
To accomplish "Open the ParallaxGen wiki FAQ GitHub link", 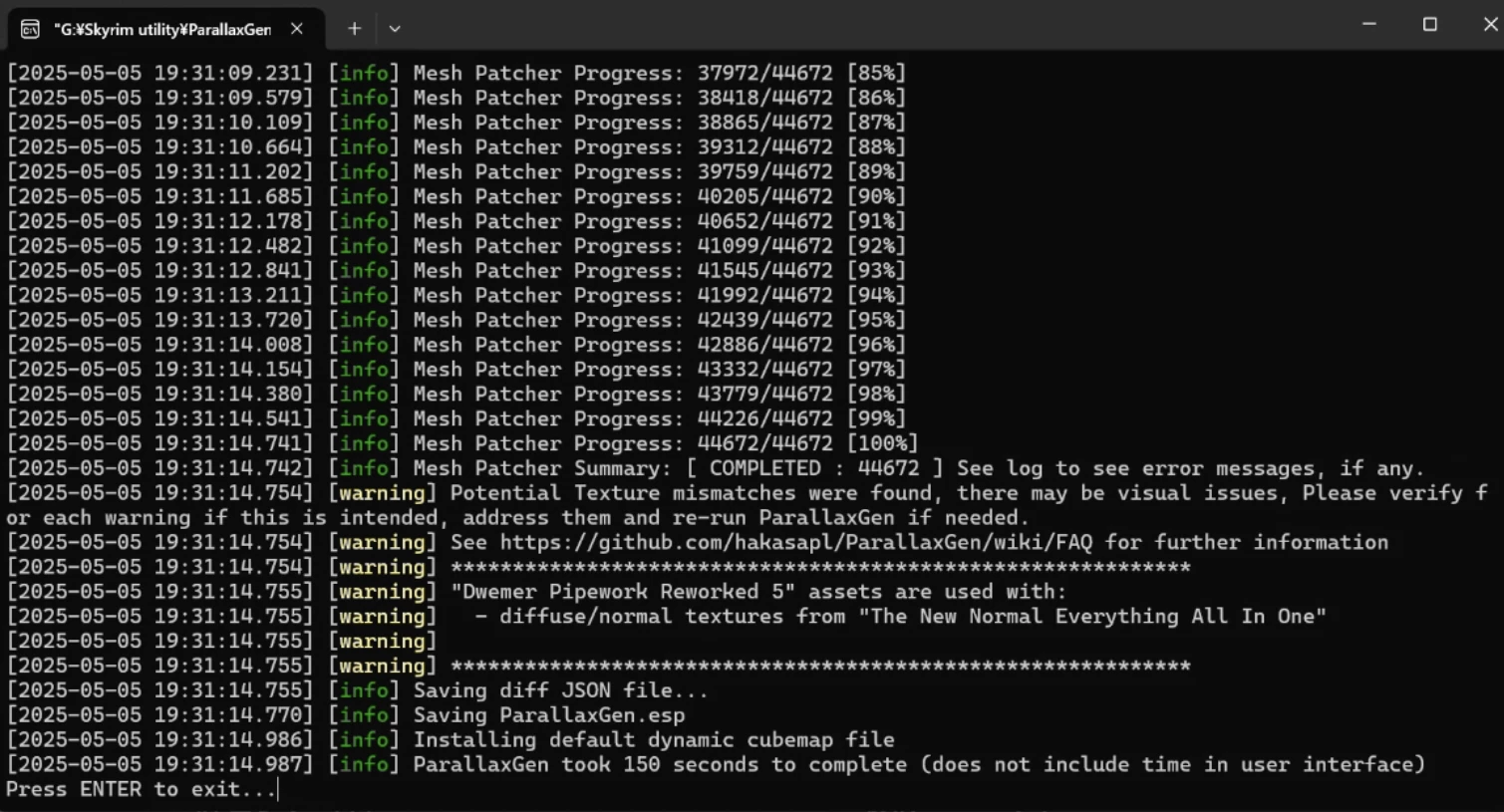I will click(x=796, y=542).
